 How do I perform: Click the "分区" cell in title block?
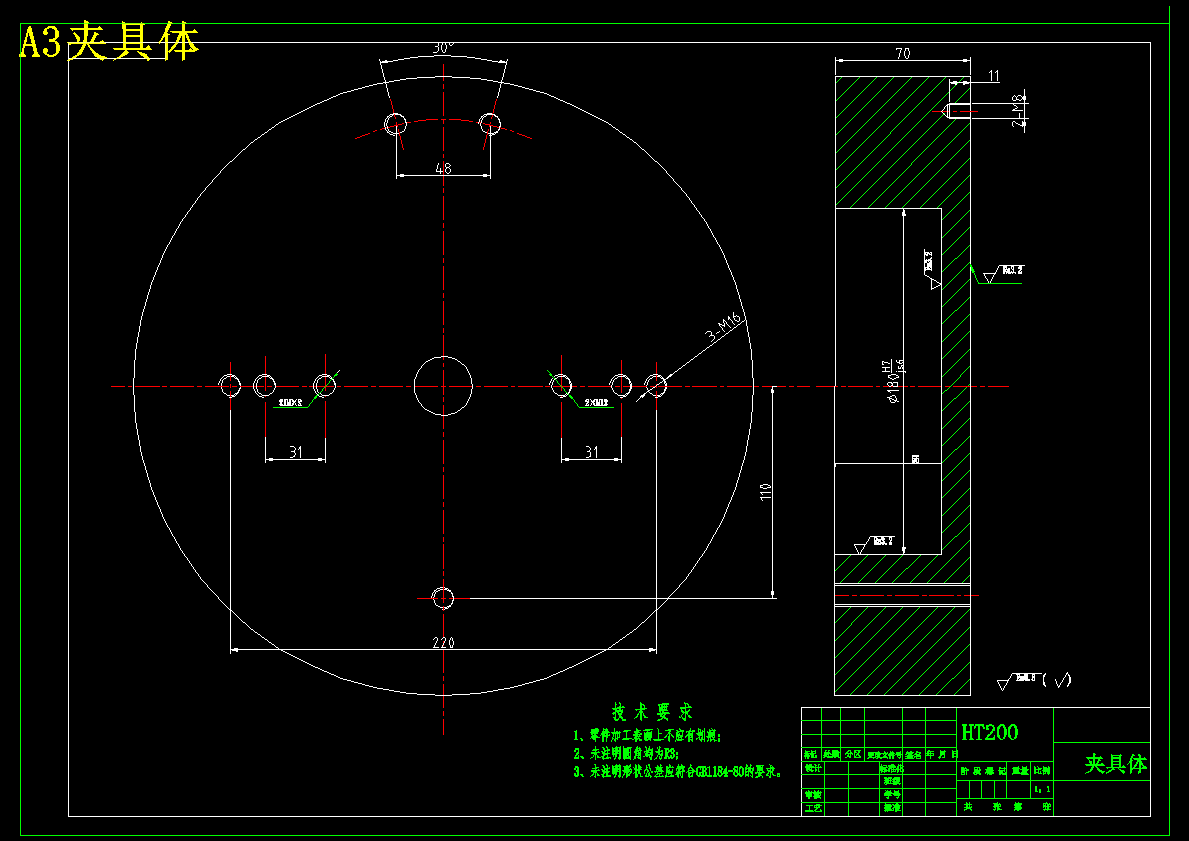853,754
